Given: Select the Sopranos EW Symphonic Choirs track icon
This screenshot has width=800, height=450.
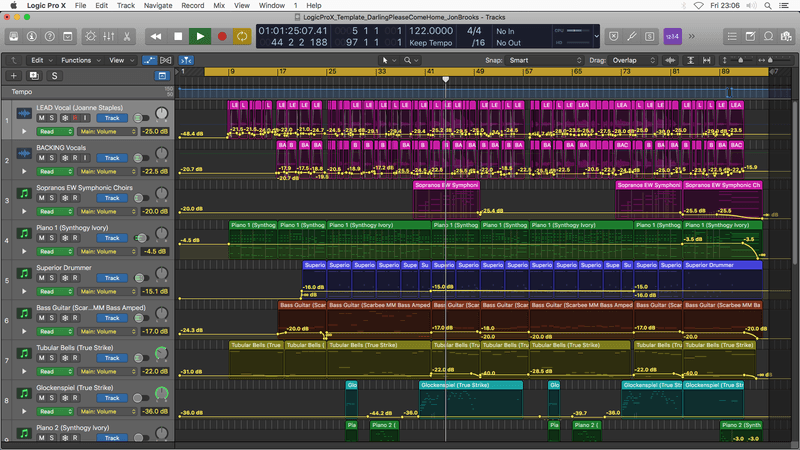Looking at the screenshot, I should click(24, 193).
